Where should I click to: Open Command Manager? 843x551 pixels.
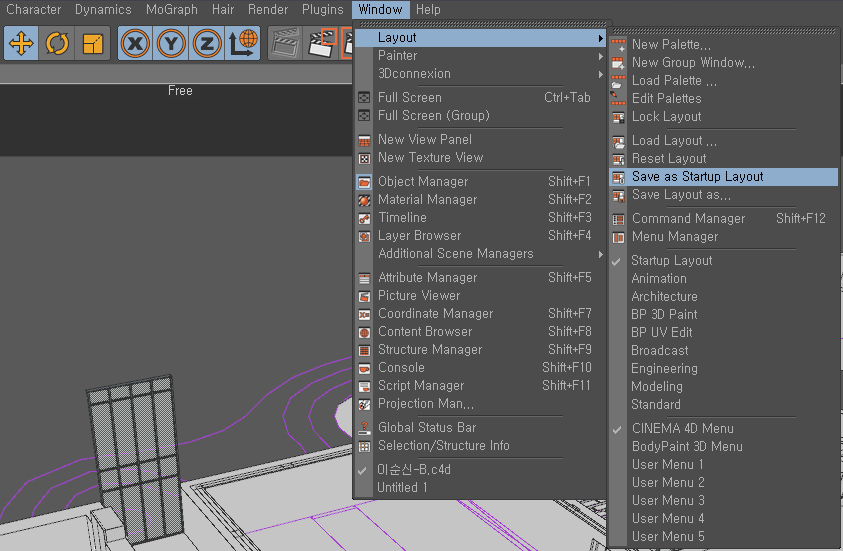point(724,219)
